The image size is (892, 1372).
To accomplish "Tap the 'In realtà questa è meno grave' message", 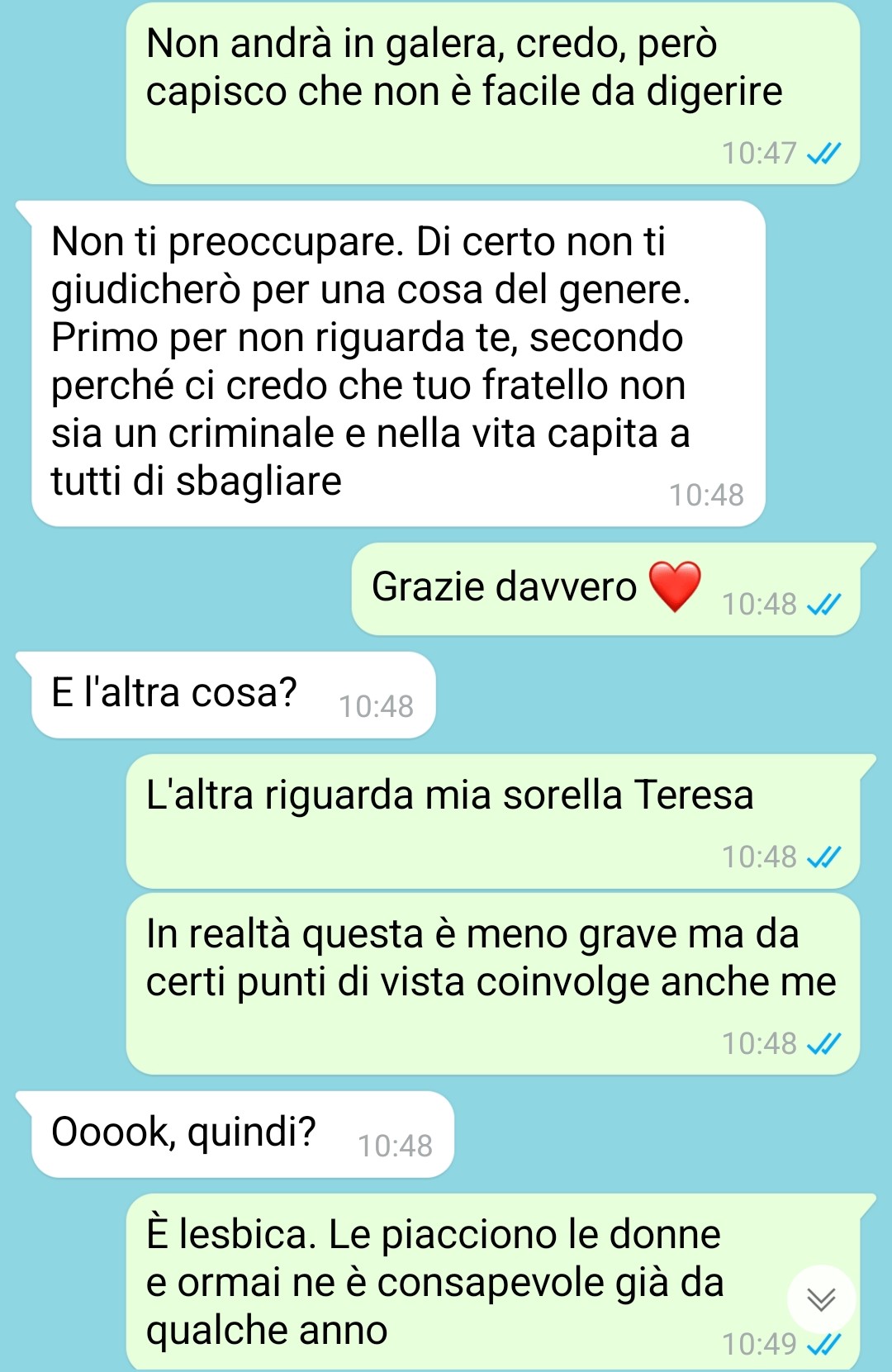I will (493, 984).
